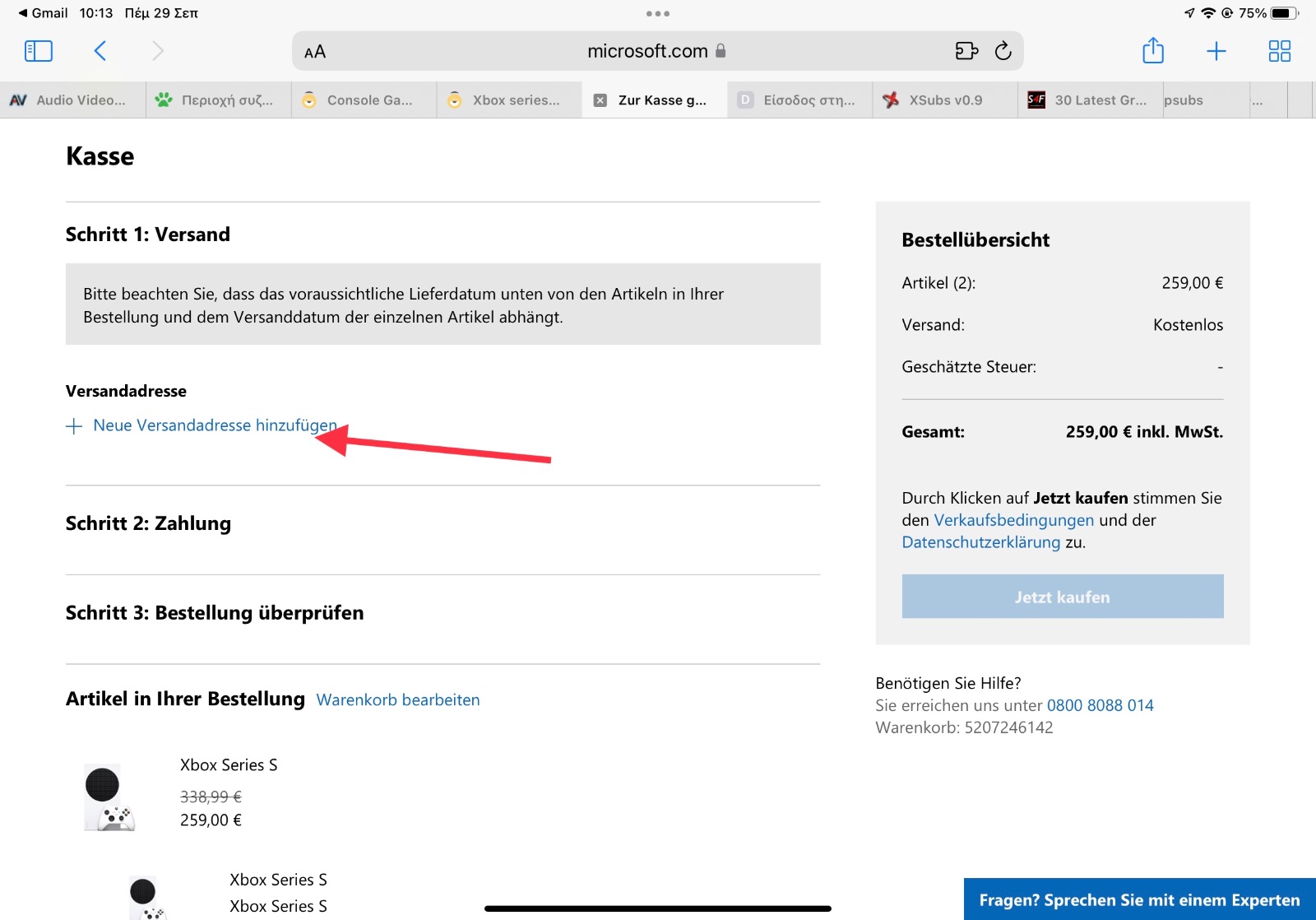The width and height of the screenshot is (1316, 920).
Task: Expand the Schritt 2: Zahlung section
Action: (x=148, y=523)
